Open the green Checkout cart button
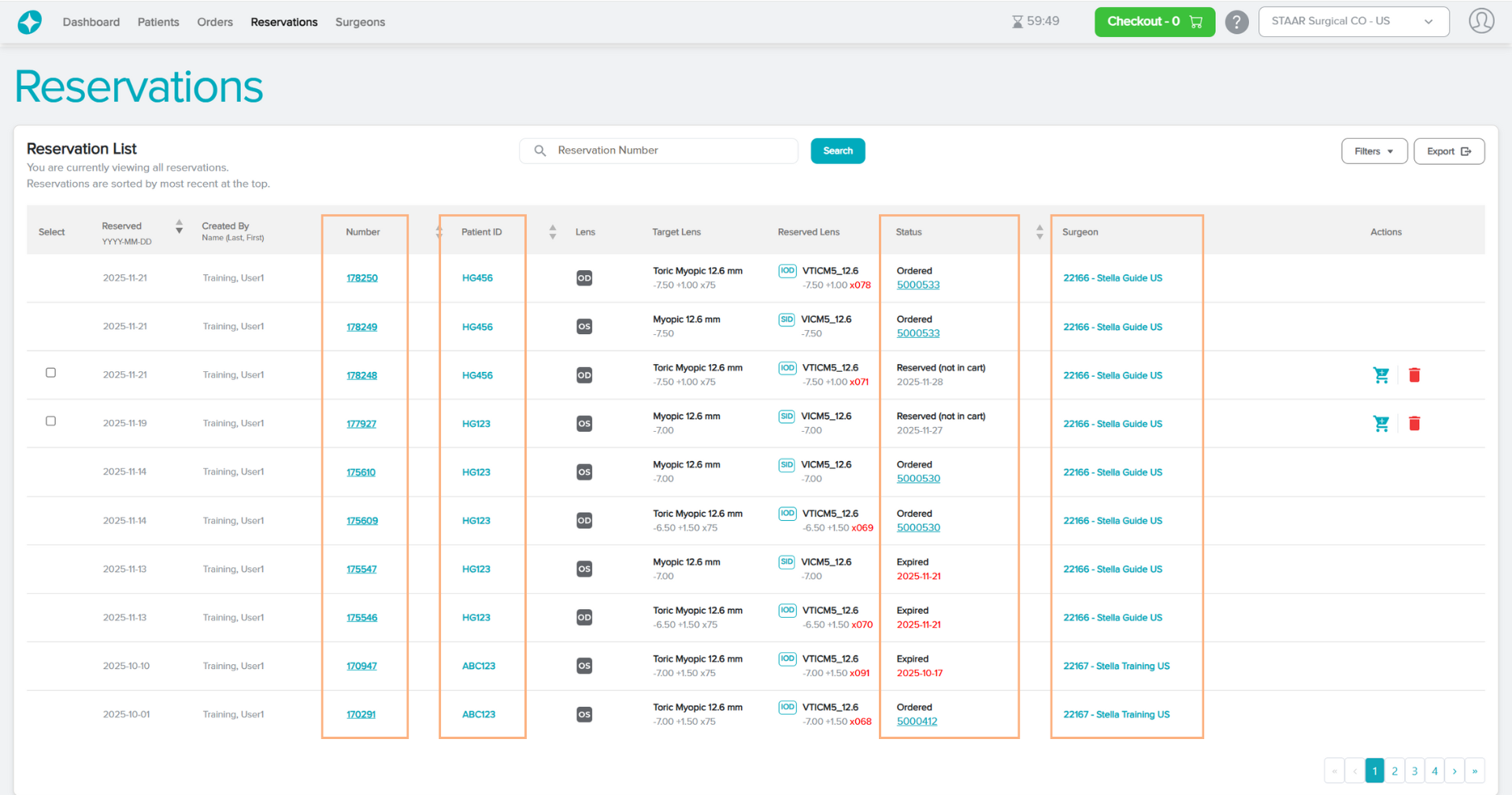This screenshot has width=1512, height=795. click(x=1154, y=21)
